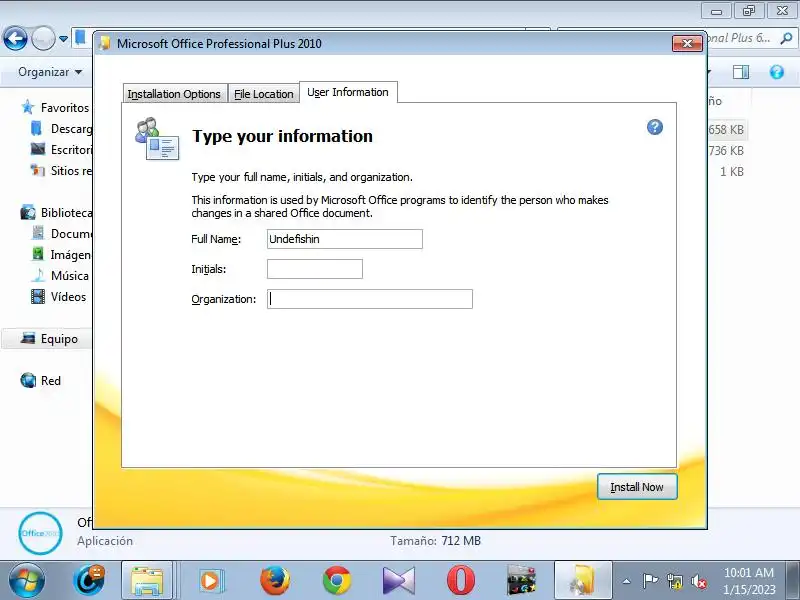This screenshot has height=600, width=800.
Task: Click the Install Now button
Action: click(637, 487)
